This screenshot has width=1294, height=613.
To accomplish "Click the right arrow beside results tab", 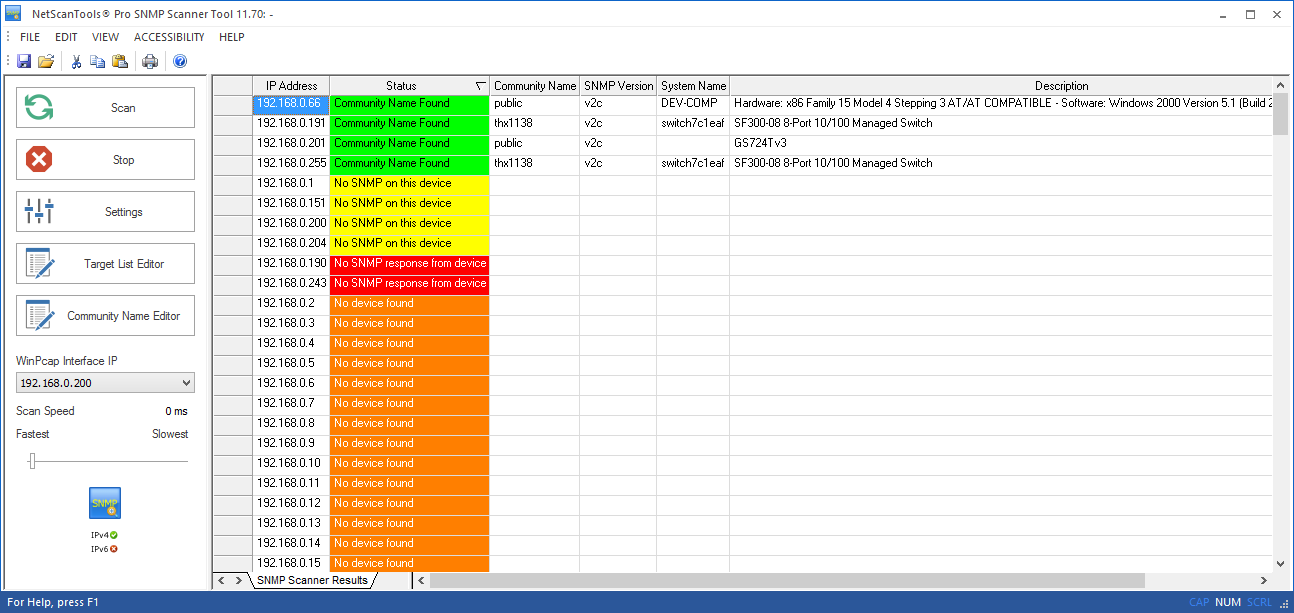I will [x=237, y=579].
